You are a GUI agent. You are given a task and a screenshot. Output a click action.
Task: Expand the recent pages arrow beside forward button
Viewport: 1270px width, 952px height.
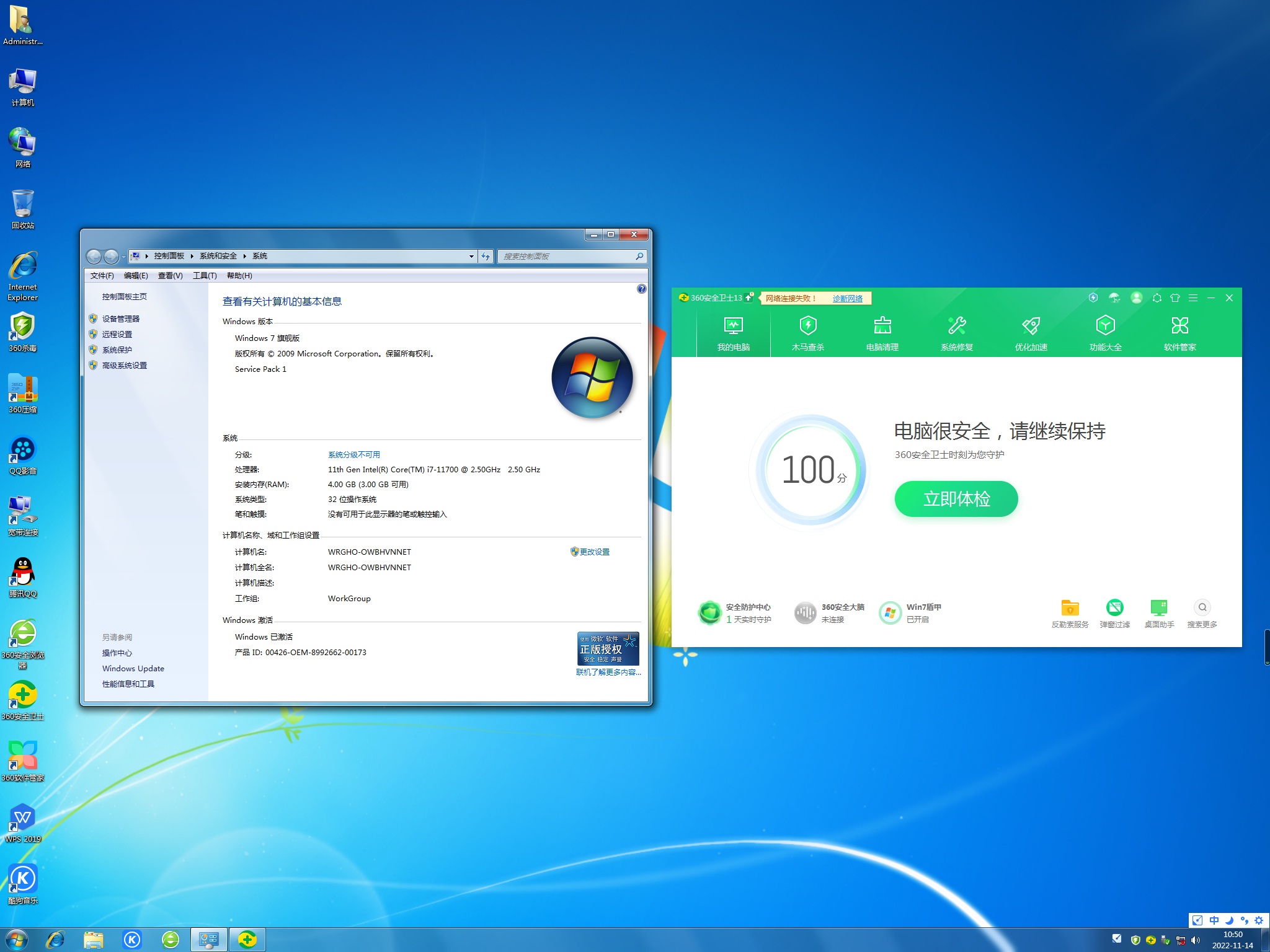tap(123, 257)
